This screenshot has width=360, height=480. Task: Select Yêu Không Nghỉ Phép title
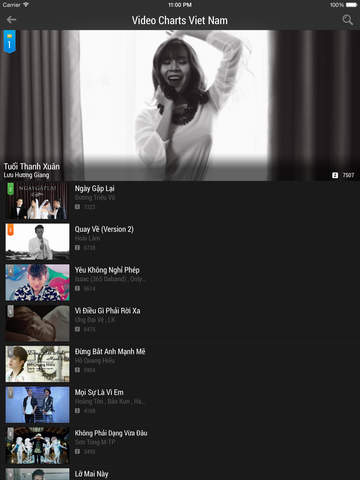107,270
